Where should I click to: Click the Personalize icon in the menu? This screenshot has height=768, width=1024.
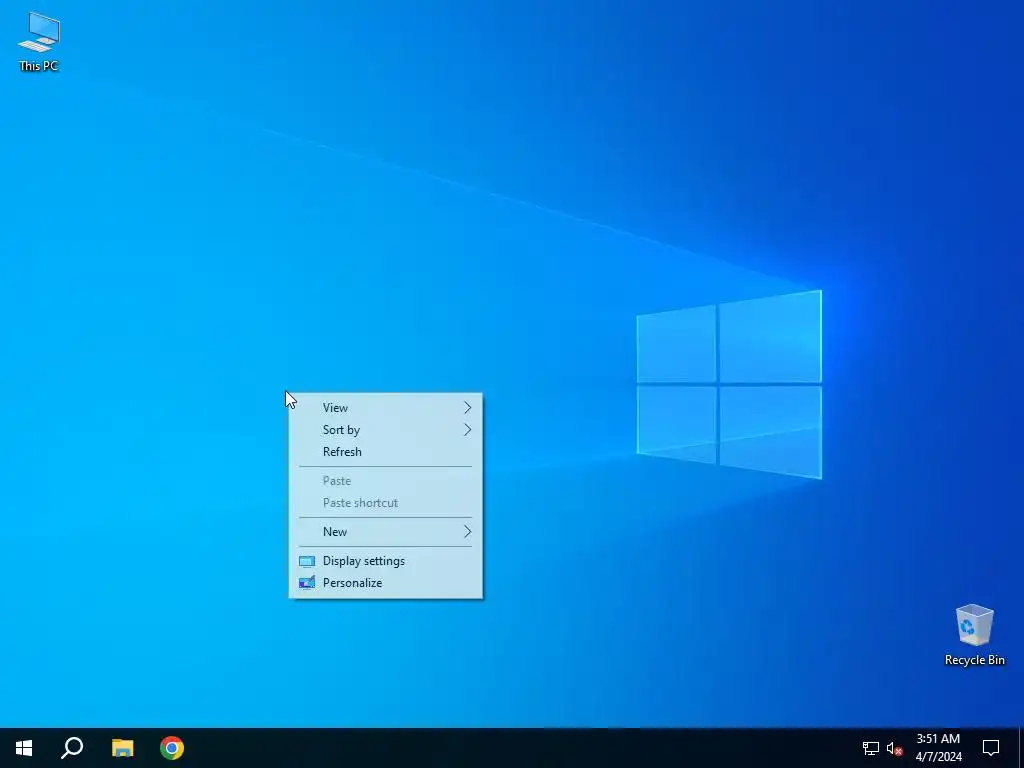pyautogui.click(x=307, y=583)
